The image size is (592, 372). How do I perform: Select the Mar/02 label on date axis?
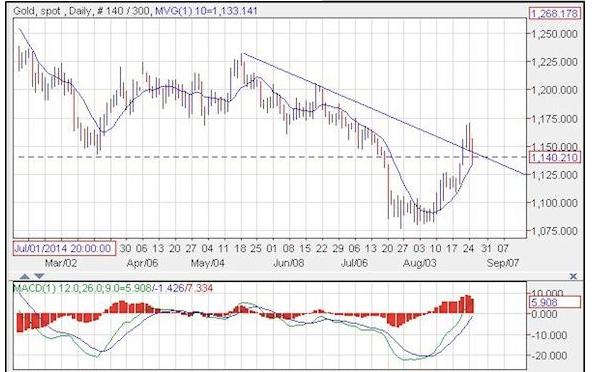[x=61, y=263]
